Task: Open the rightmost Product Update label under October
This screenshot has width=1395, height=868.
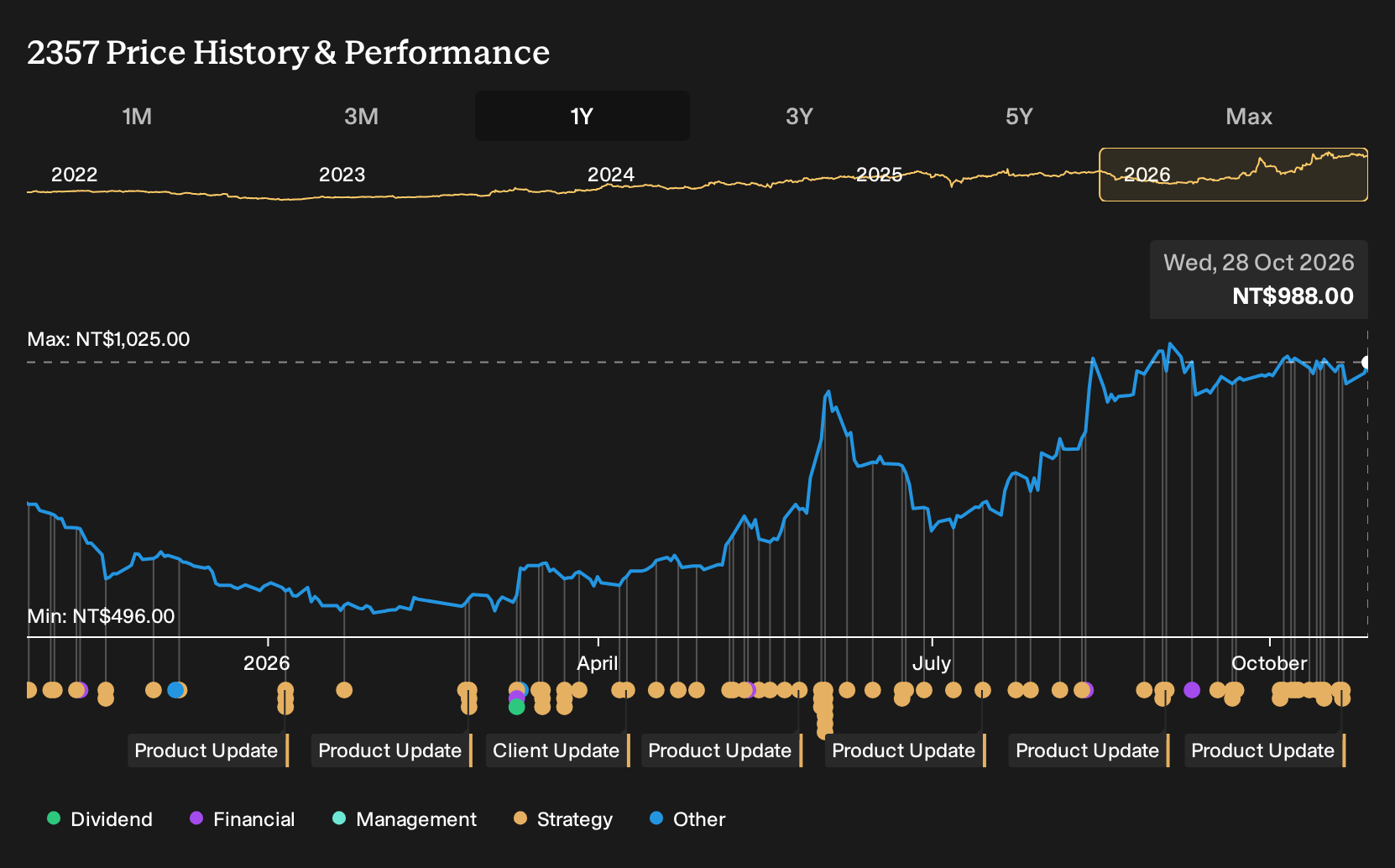Action: 1263,750
